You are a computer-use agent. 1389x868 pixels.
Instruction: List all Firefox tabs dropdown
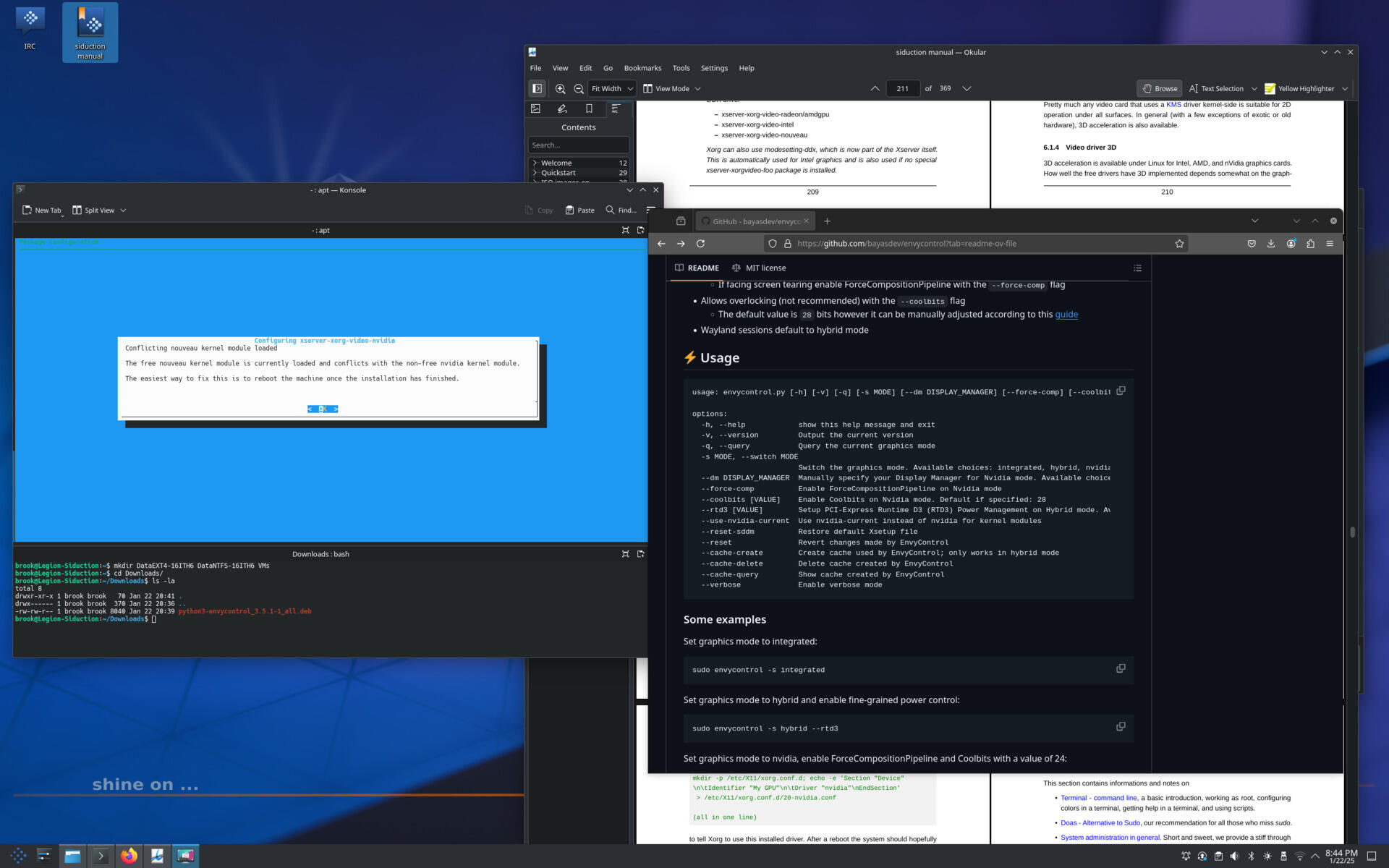coord(1254,221)
